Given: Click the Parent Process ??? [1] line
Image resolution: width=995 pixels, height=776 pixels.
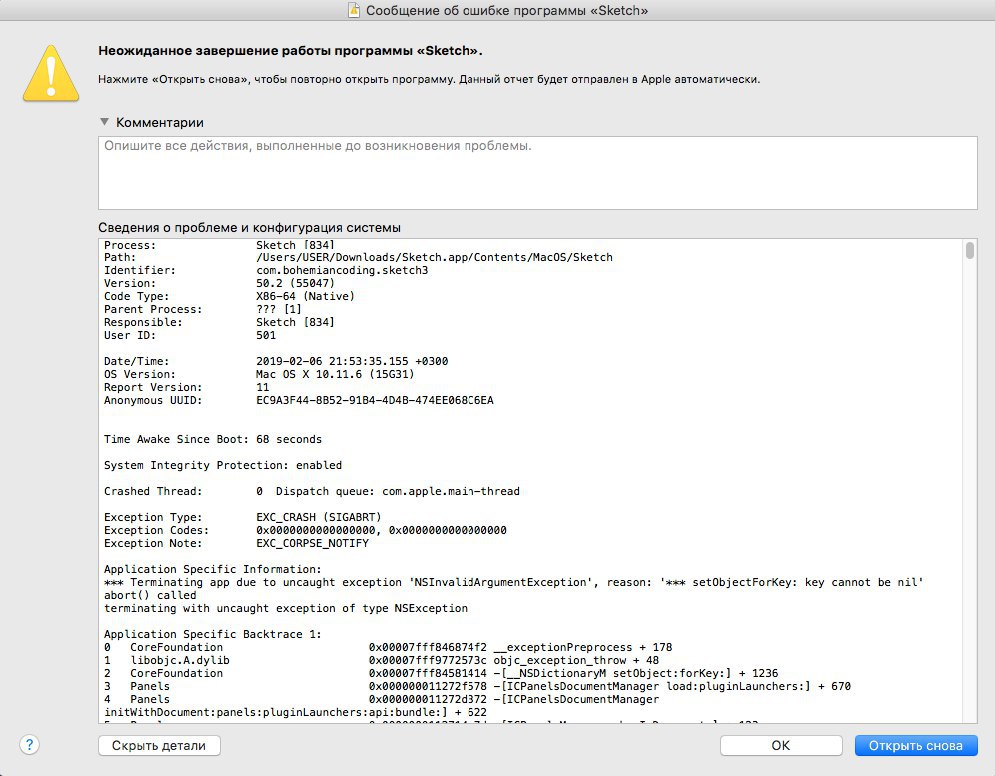Looking at the screenshot, I should (x=203, y=309).
